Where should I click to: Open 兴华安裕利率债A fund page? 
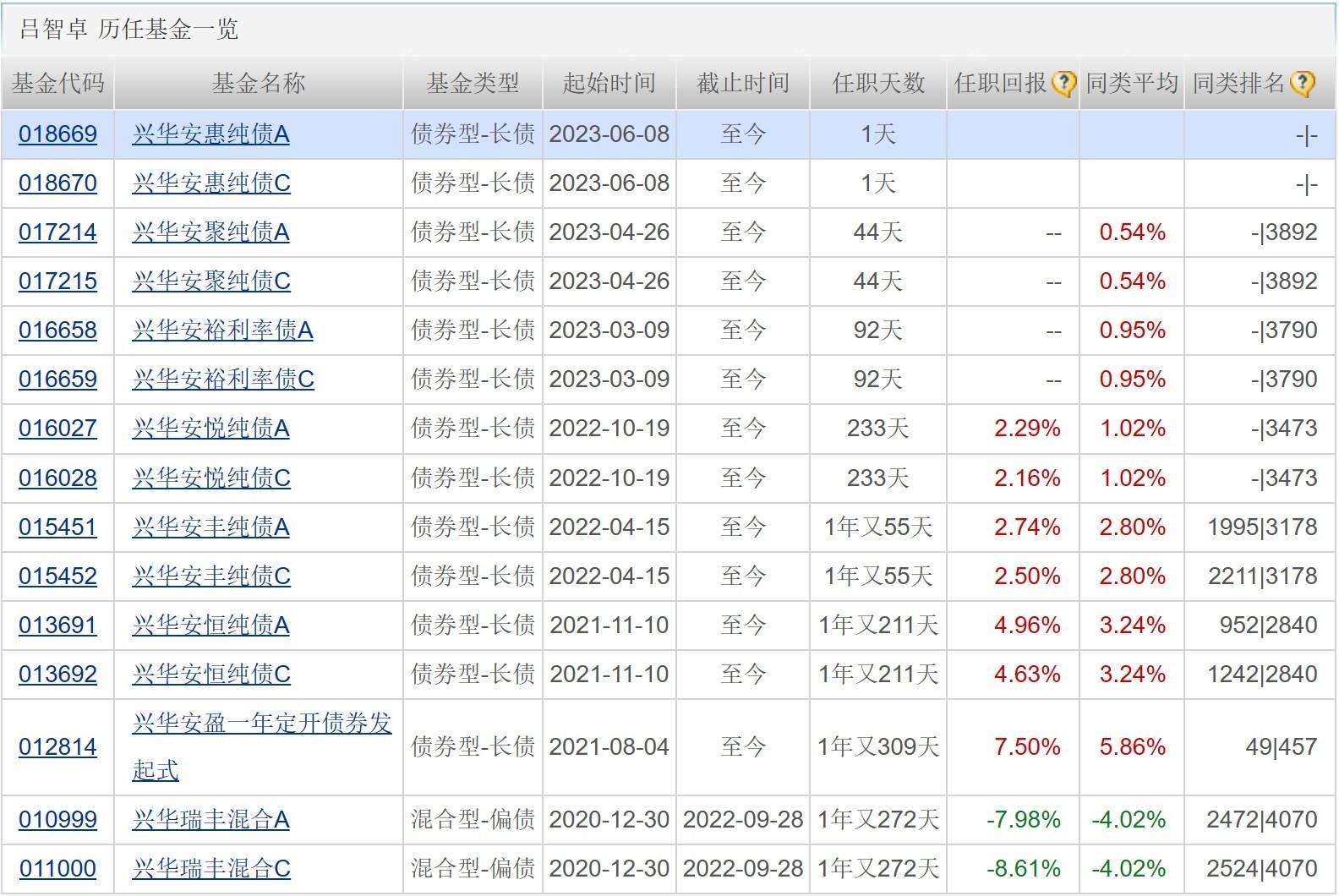[x=223, y=331]
